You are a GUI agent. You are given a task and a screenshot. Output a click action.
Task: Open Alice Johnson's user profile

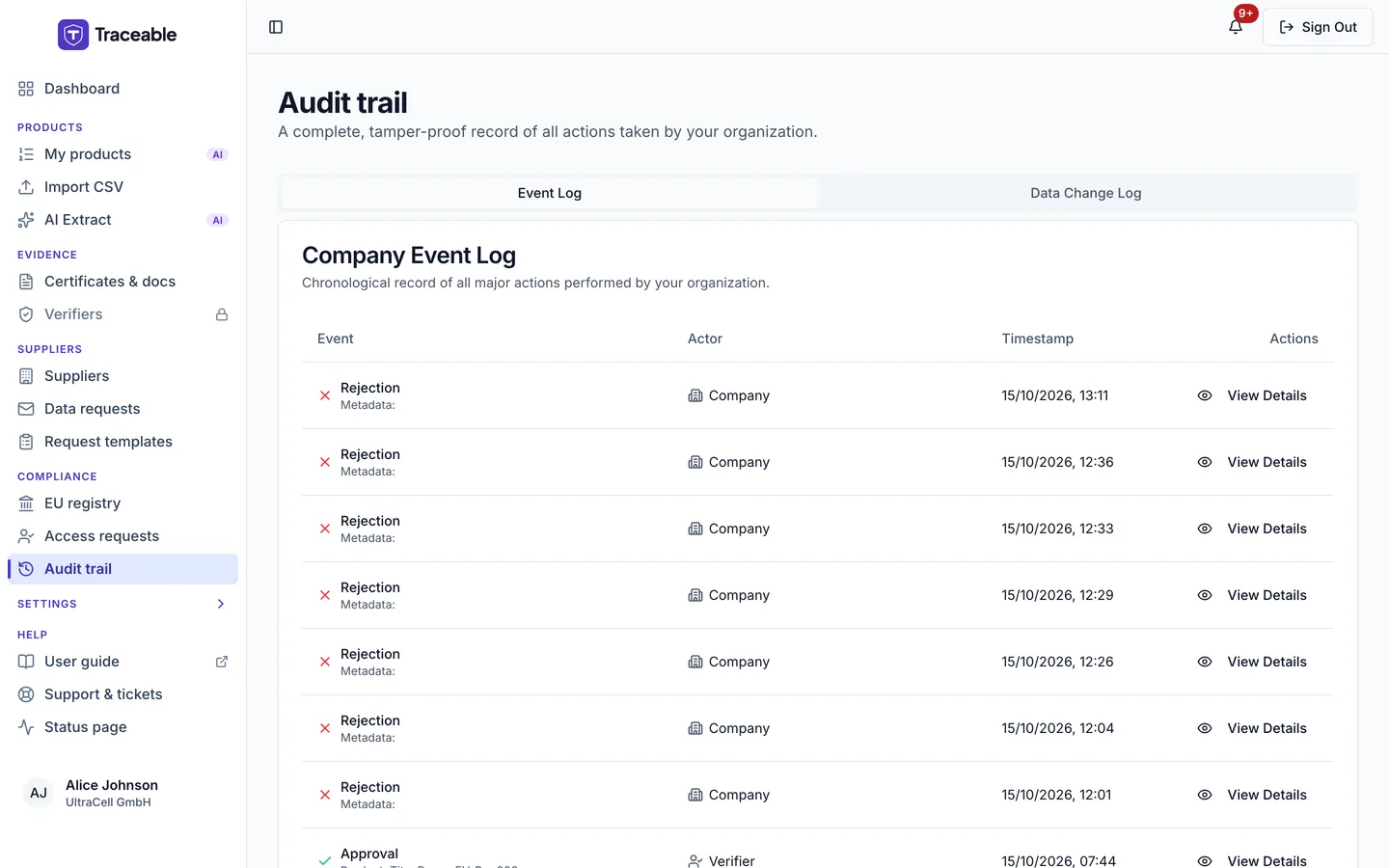[123, 793]
